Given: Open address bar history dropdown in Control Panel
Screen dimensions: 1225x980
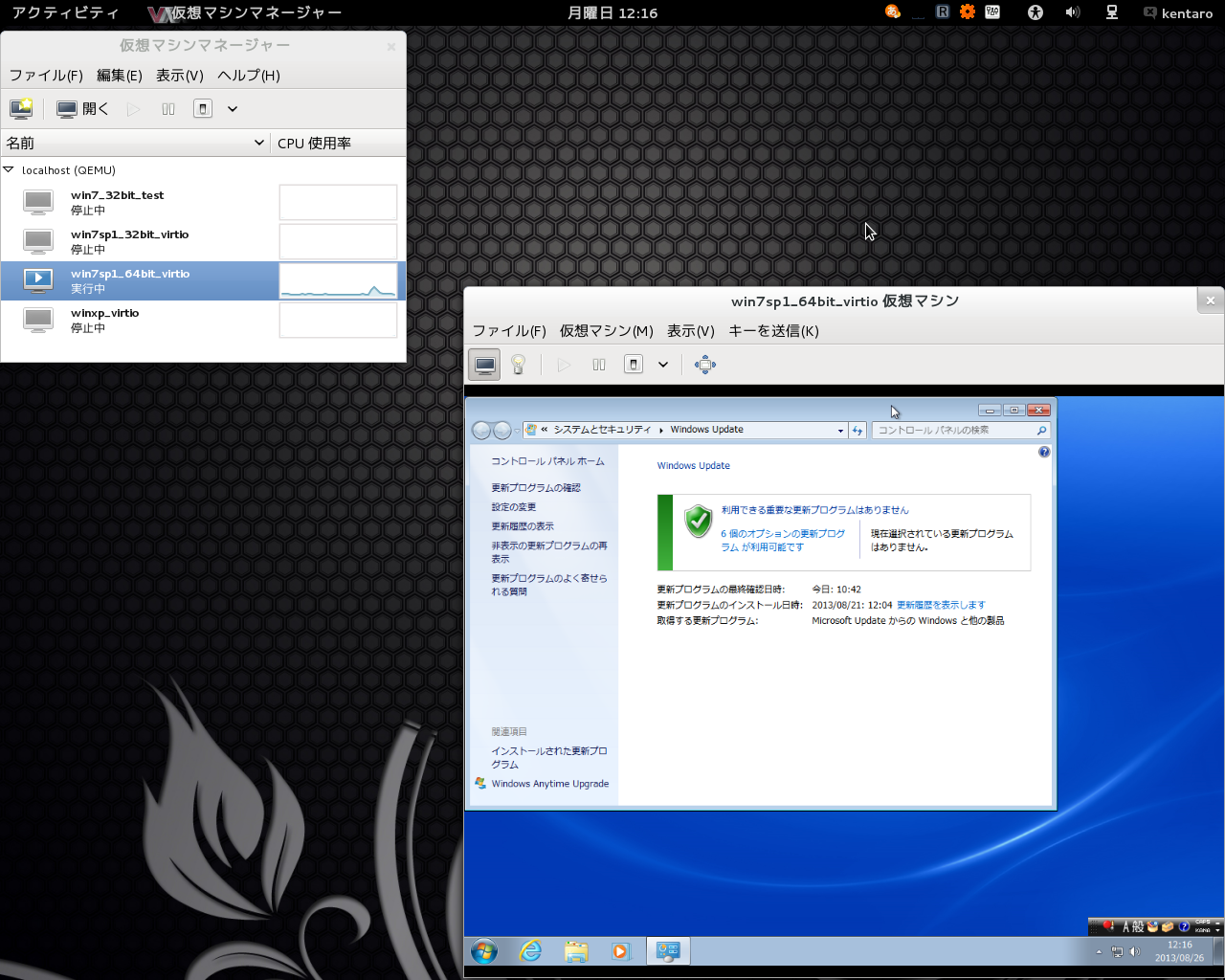Looking at the screenshot, I should pos(840,431).
